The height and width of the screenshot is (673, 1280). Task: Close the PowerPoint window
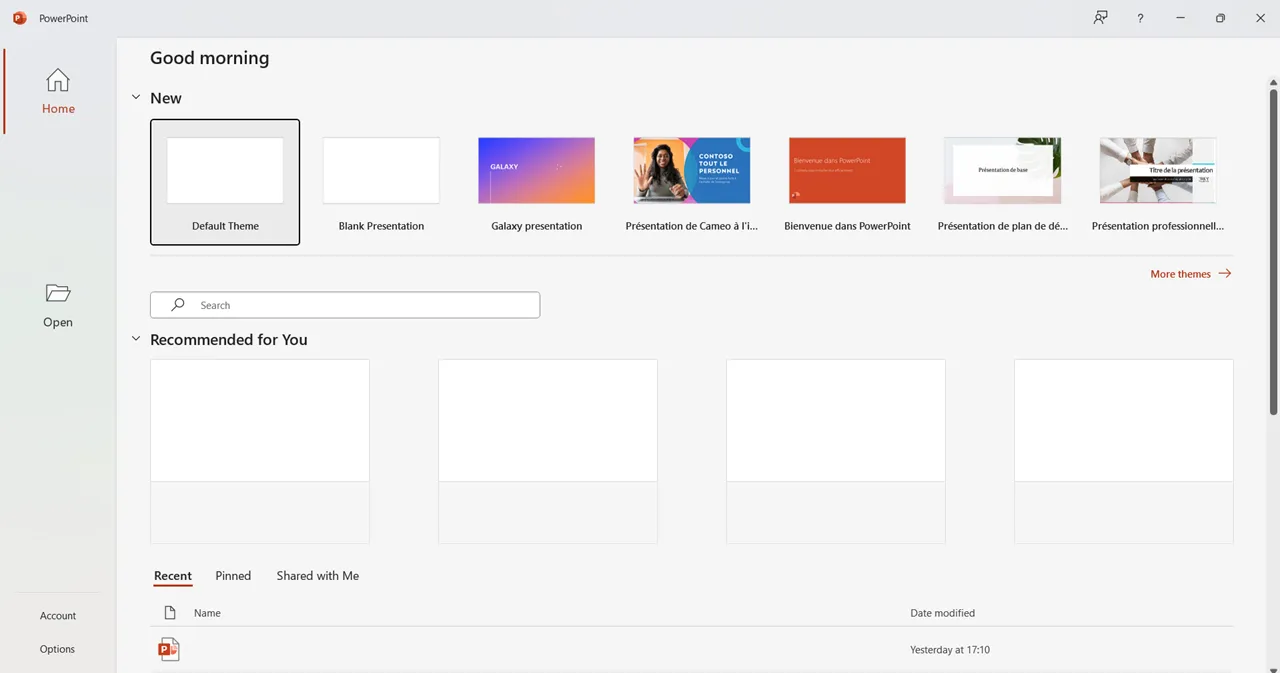click(1260, 18)
